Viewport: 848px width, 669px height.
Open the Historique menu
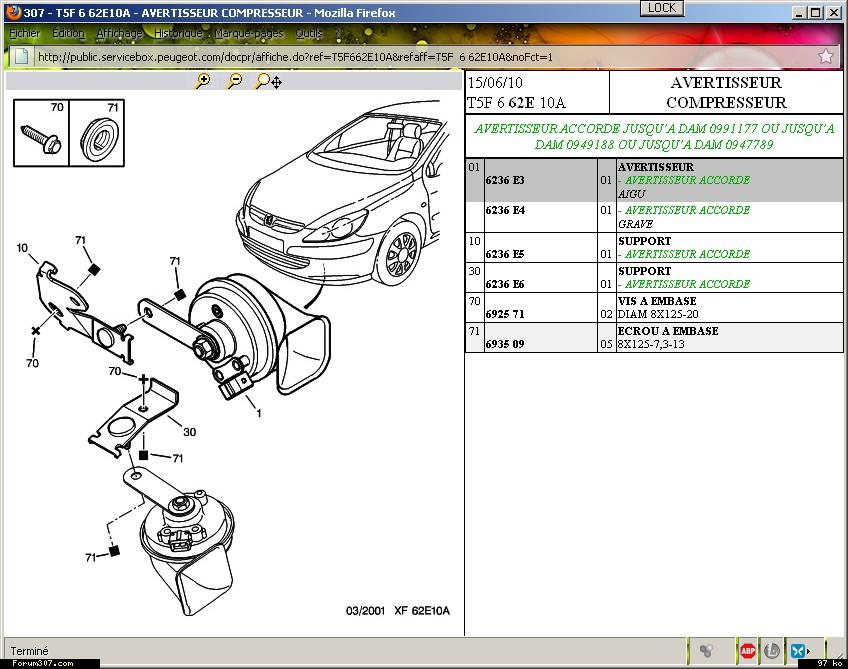pyautogui.click(x=178, y=34)
